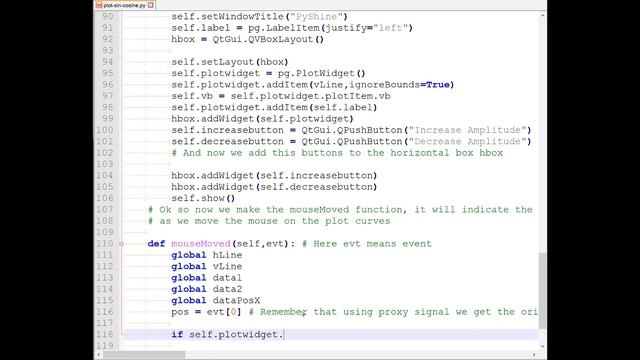Click the self.show() line
The width and height of the screenshot is (640, 360).
pyautogui.click(x=203, y=198)
